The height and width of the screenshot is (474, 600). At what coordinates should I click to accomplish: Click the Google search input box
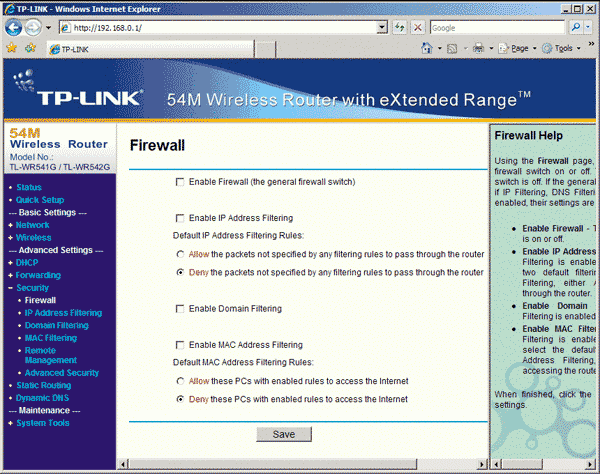[x=497, y=28]
